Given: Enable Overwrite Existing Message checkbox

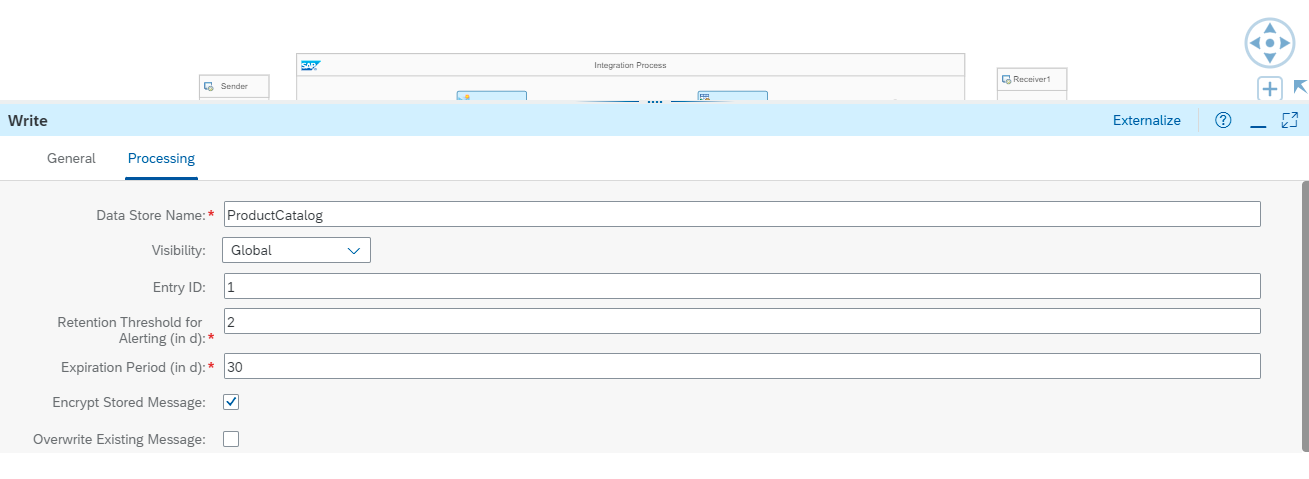Looking at the screenshot, I should pyautogui.click(x=231, y=439).
